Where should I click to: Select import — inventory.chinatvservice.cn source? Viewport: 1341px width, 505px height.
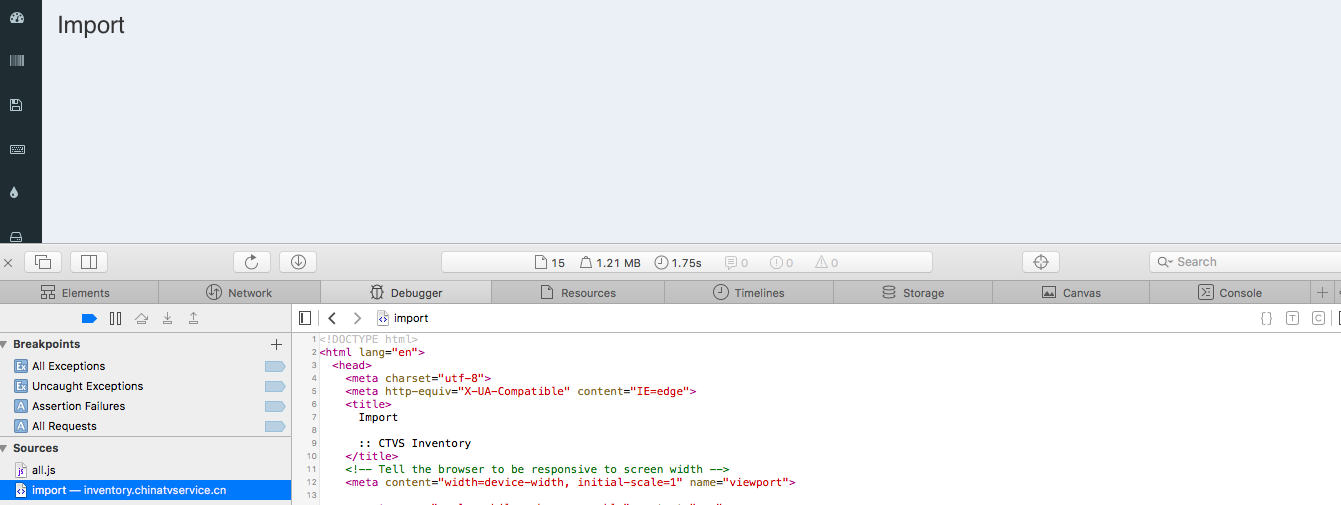point(145,490)
